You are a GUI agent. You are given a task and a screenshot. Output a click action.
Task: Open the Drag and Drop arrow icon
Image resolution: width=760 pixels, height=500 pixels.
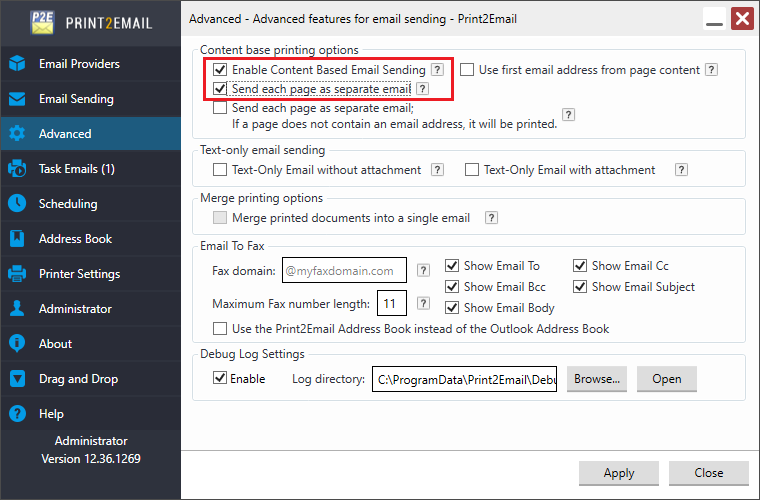tap(17, 378)
